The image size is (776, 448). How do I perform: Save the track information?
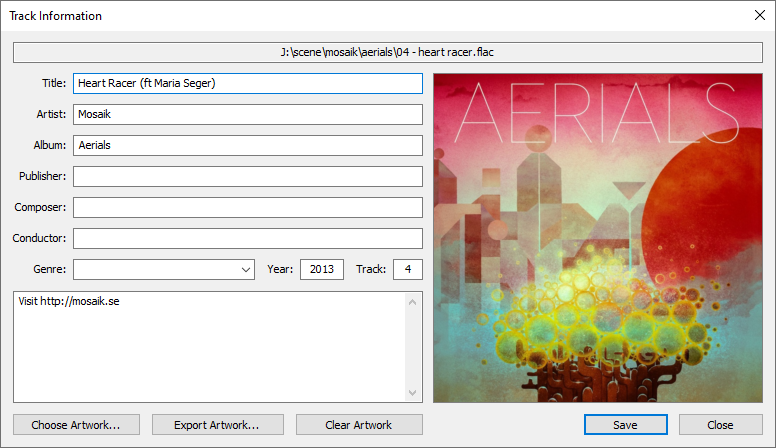click(626, 425)
